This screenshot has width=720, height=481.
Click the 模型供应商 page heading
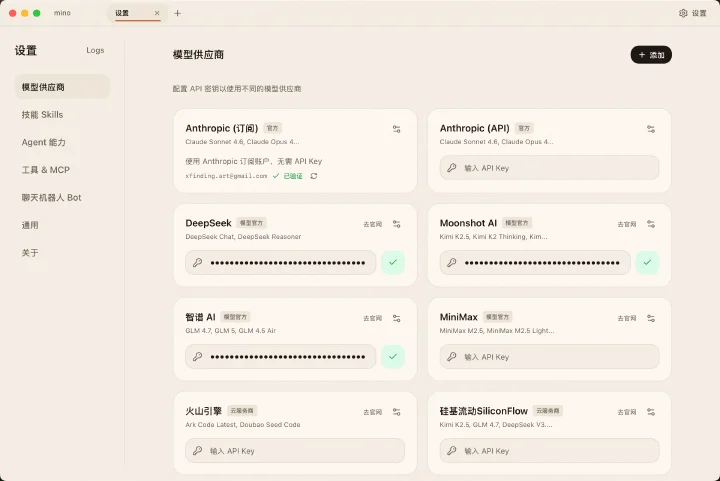point(198,55)
